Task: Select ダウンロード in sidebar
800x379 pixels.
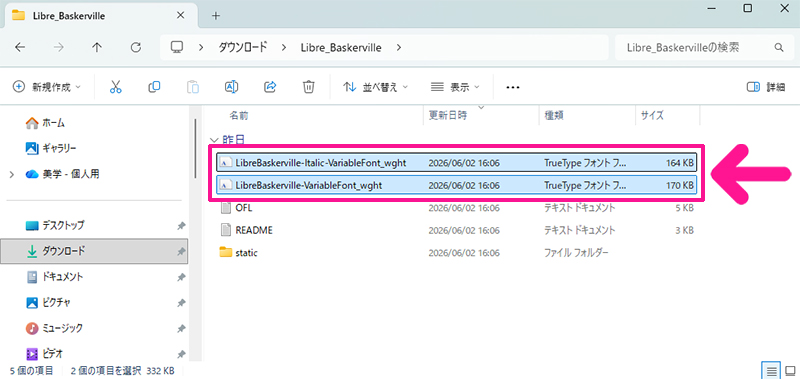Action: (x=94, y=251)
